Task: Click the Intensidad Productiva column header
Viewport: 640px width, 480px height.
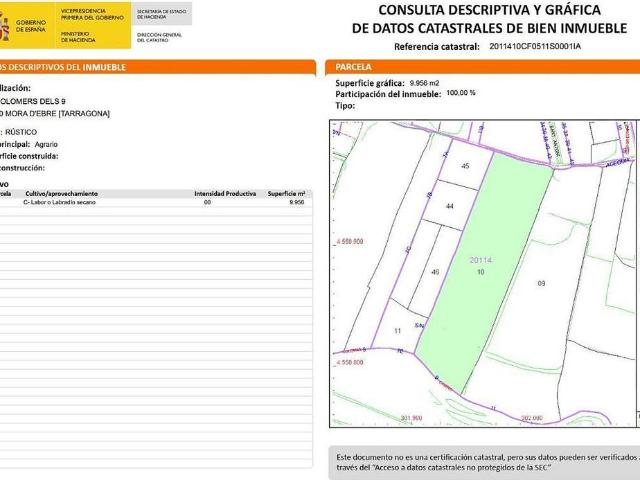Action: (x=225, y=193)
